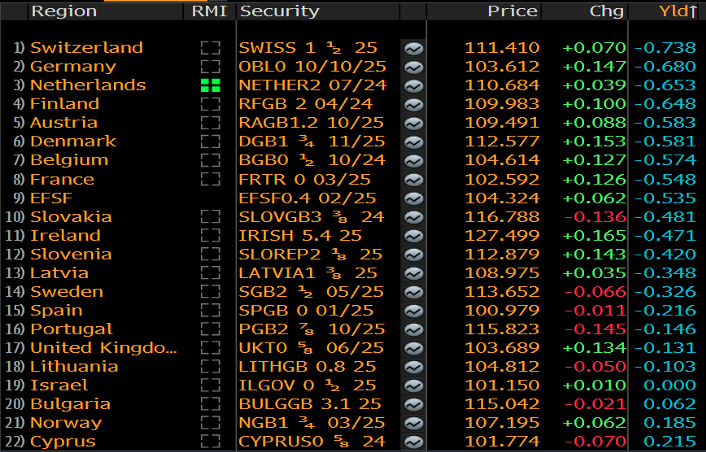Open chart icon for EFSF0.4 02/25
The height and width of the screenshot is (452, 706).
[x=413, y=199]
